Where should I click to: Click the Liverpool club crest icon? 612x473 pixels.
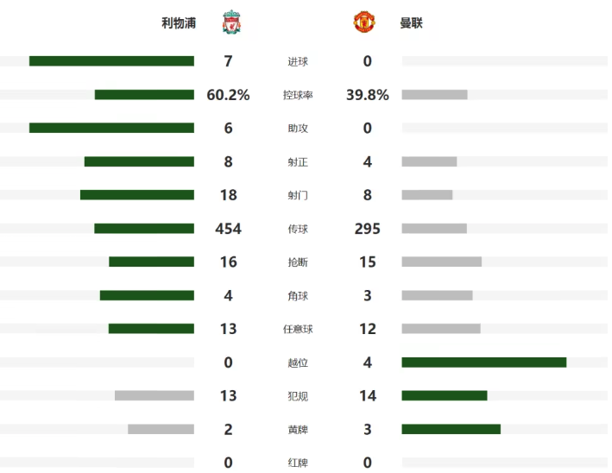coord(231,22)
